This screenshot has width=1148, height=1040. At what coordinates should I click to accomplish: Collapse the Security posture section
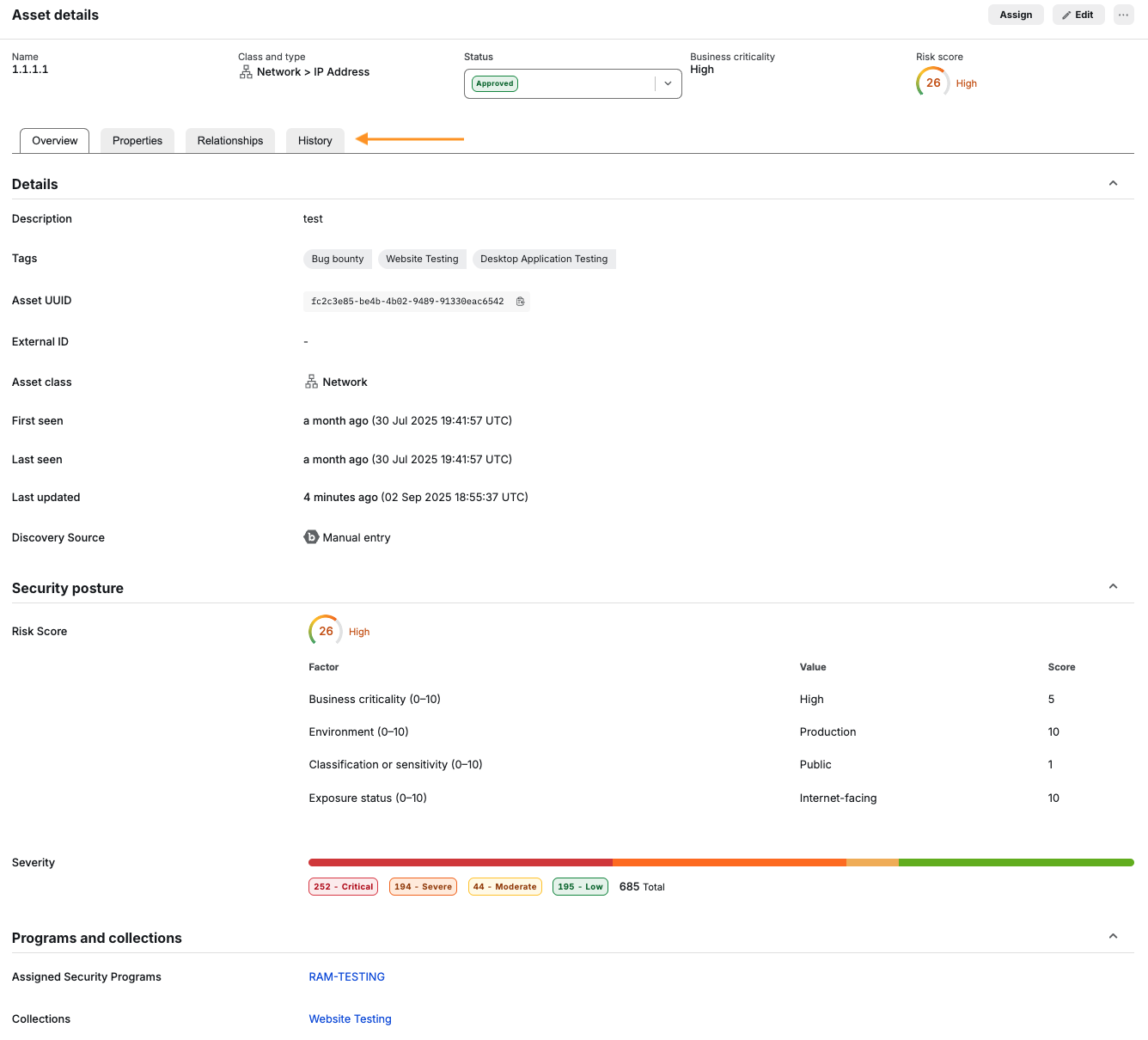coord(1113,586)
